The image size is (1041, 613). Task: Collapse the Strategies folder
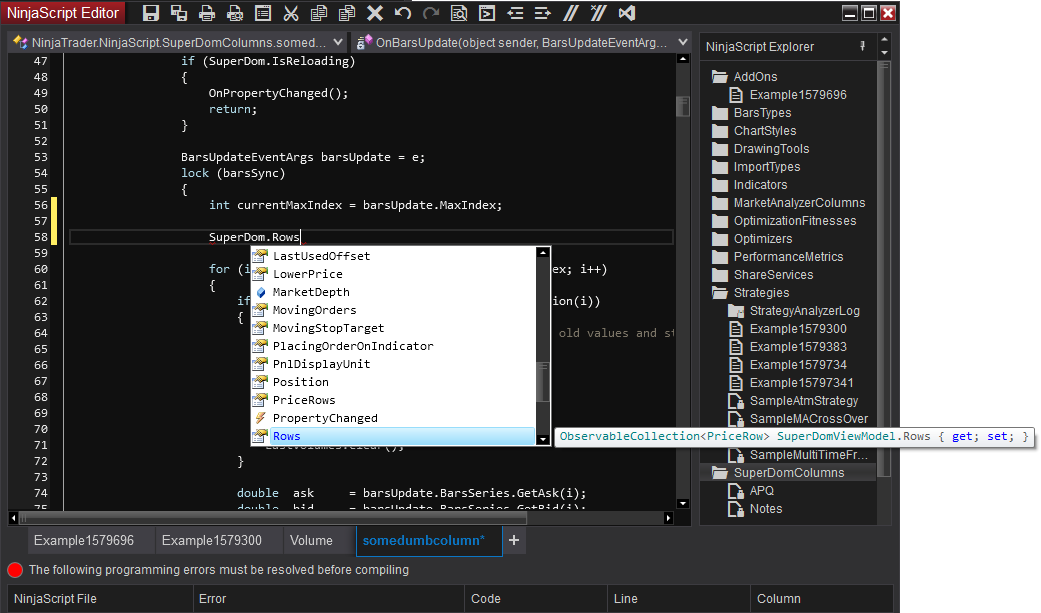pyautogui.click(x=761, y=293)
